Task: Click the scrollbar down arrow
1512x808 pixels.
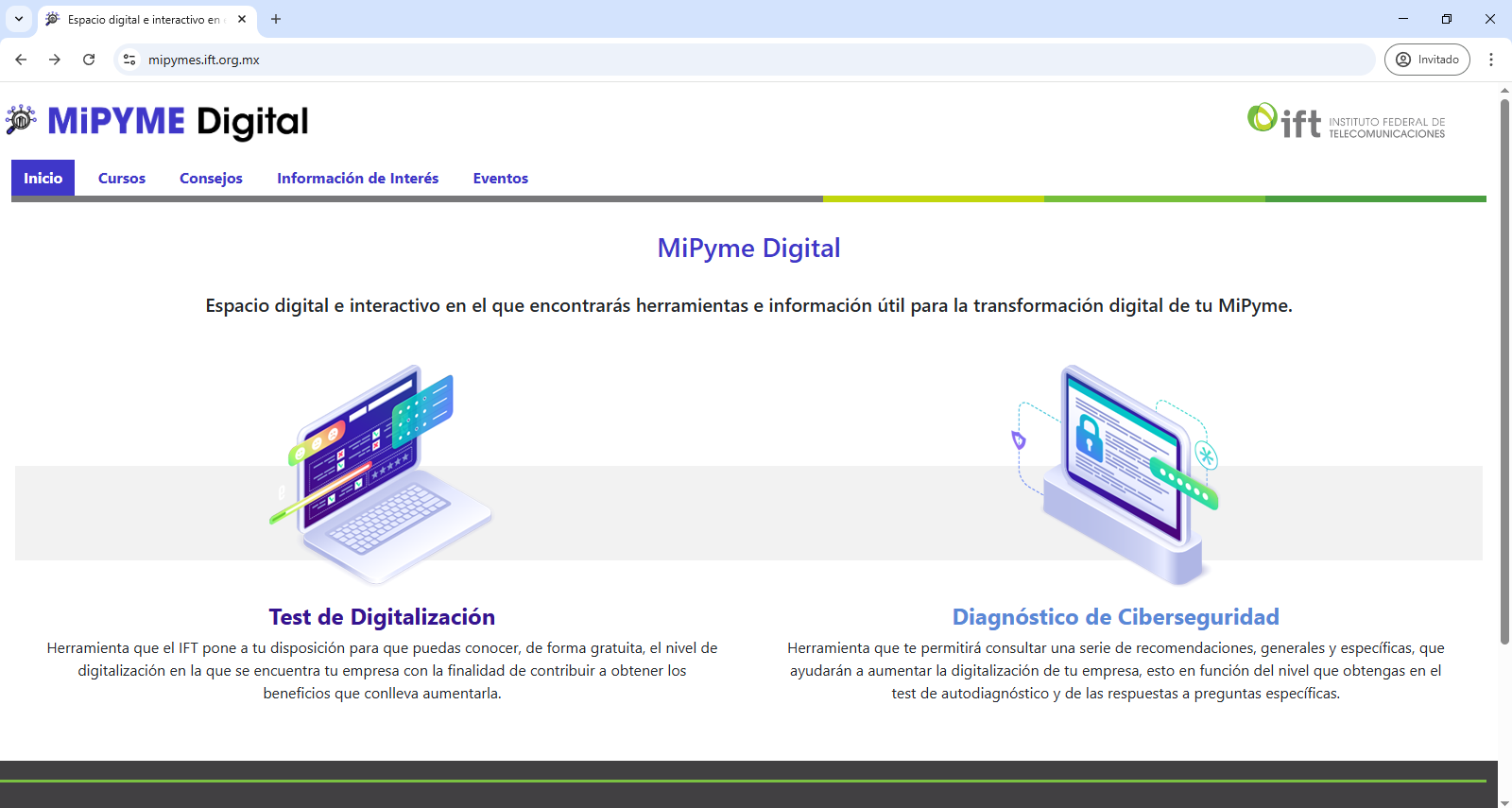Action: click(x=1504, y=802)
